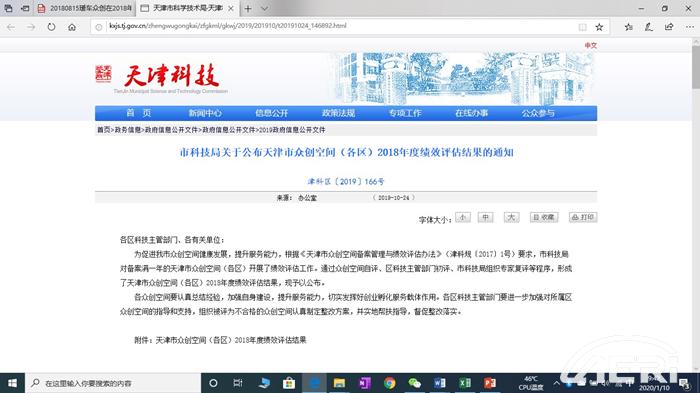Open Excel from taskbar

tap(465, 383)
